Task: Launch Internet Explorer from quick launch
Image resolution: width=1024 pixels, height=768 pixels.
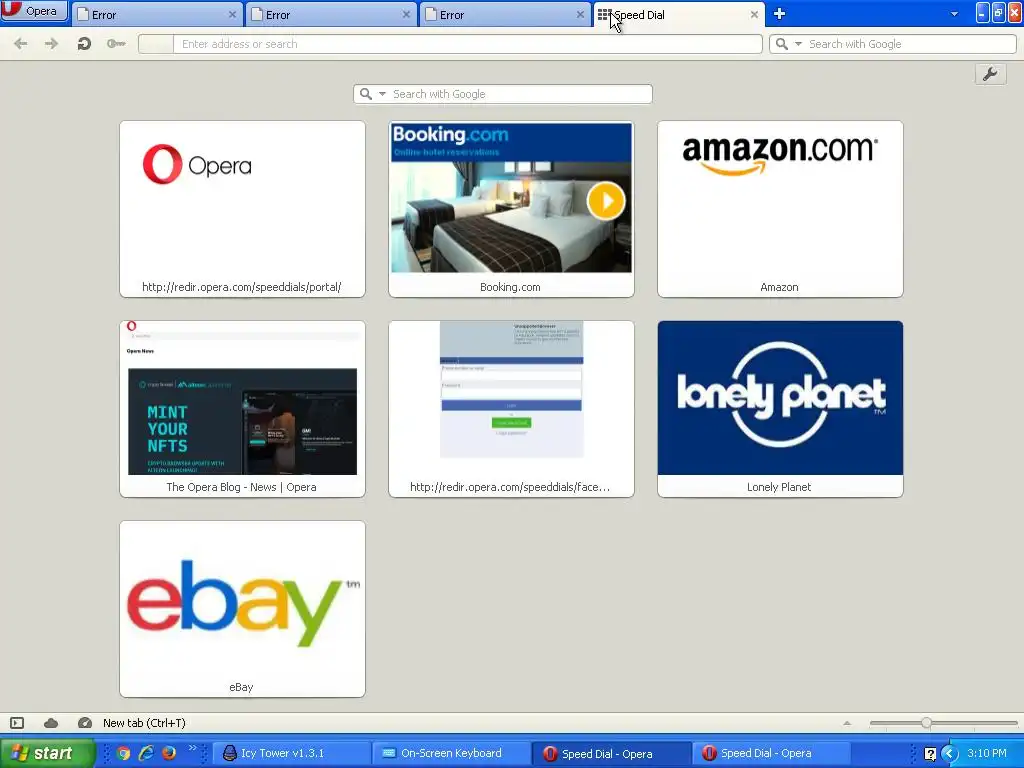Action: tap(146, 753)
